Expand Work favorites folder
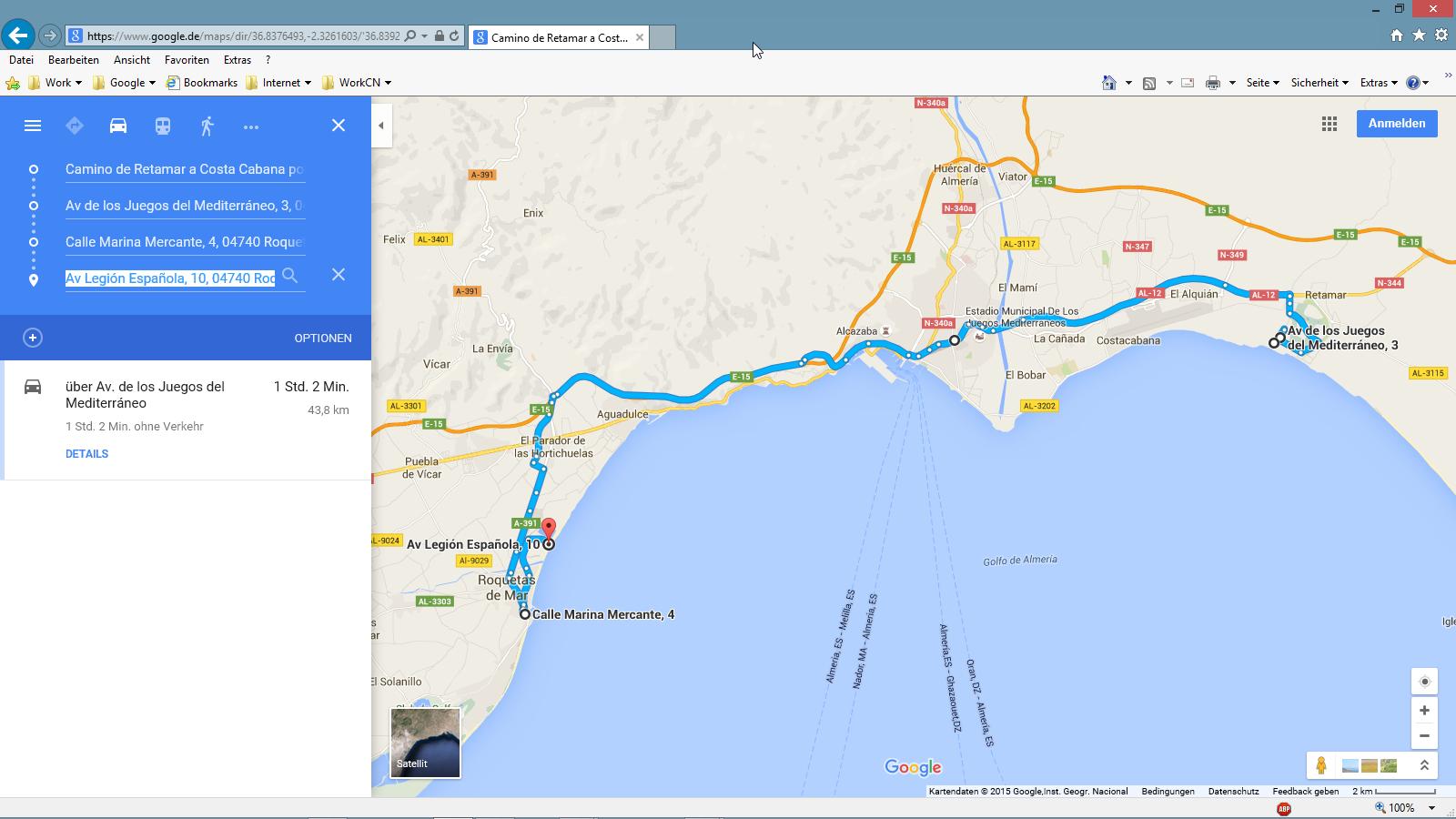1456x819 pixels. 56,83
